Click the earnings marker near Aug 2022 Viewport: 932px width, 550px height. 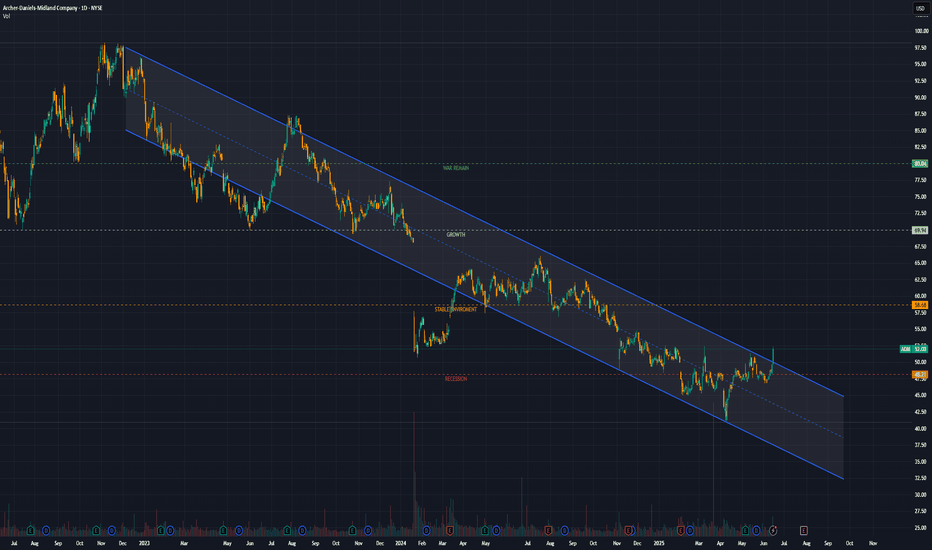coord(31,530)
